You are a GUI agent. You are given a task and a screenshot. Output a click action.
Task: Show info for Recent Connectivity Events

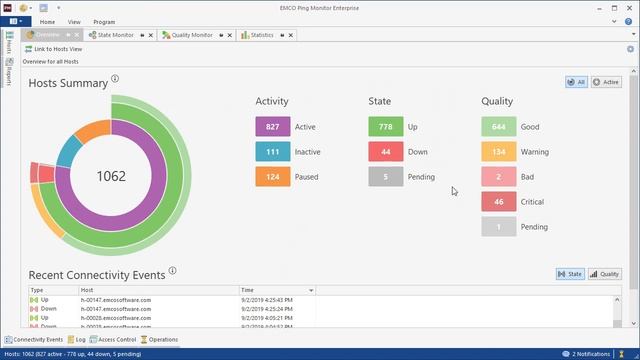coord(173,270)
